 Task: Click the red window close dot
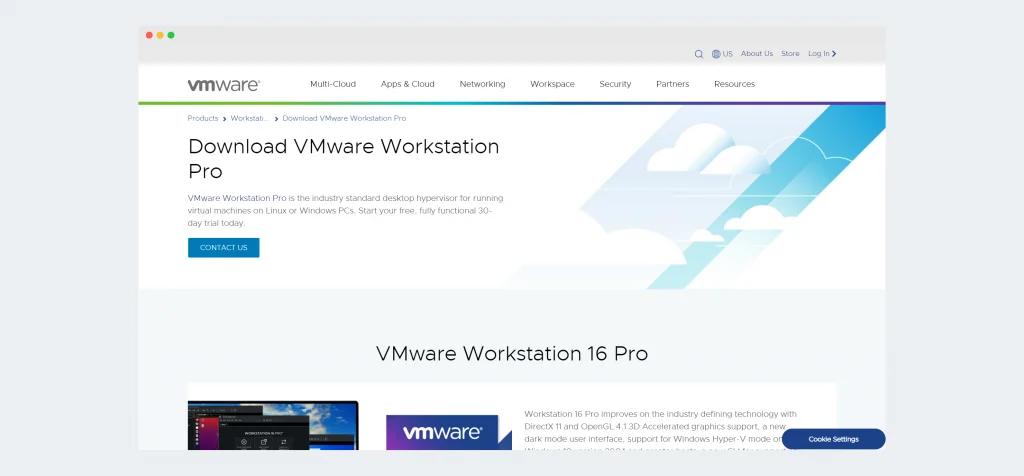[149, 35]
